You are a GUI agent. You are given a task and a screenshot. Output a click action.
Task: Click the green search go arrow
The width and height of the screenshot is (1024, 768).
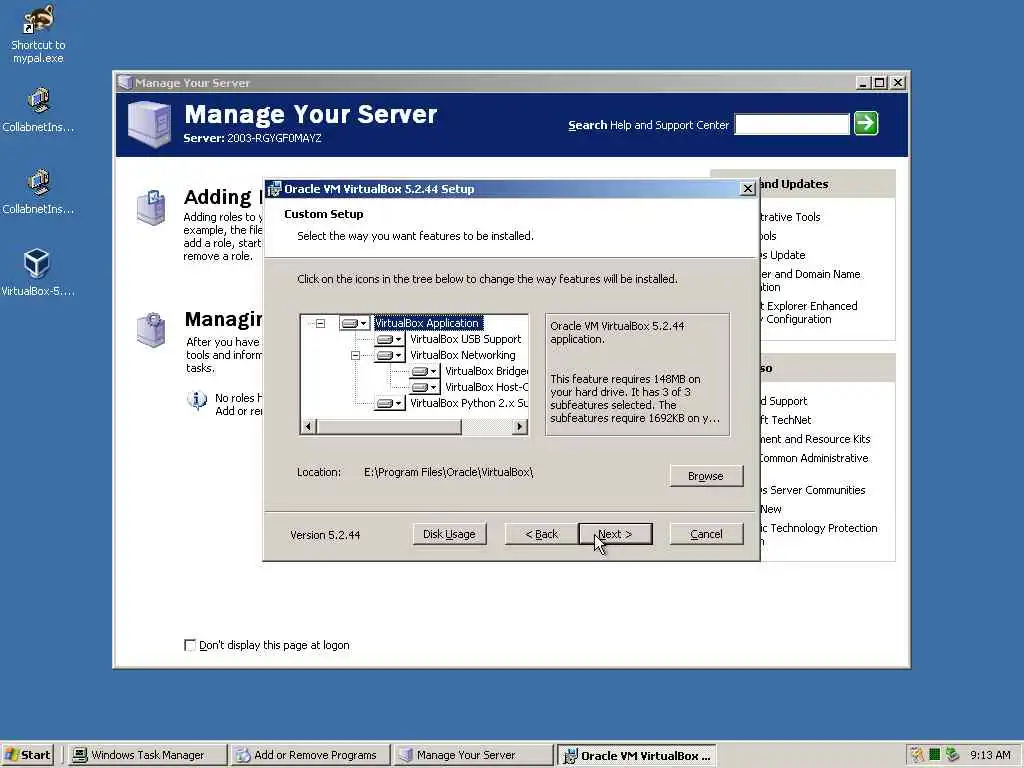(x=866, y=123)
